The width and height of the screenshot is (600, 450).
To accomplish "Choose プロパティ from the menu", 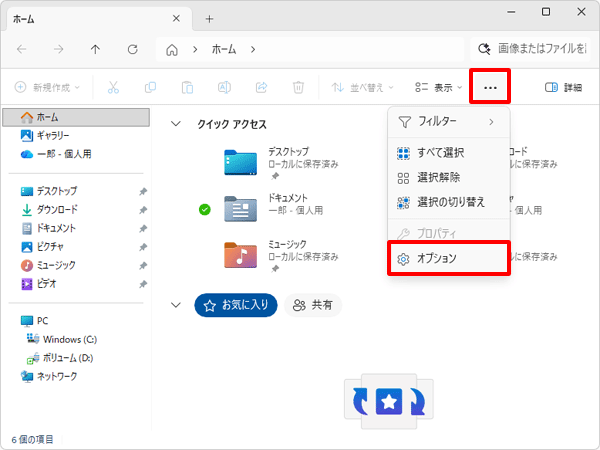I will 448,233.
